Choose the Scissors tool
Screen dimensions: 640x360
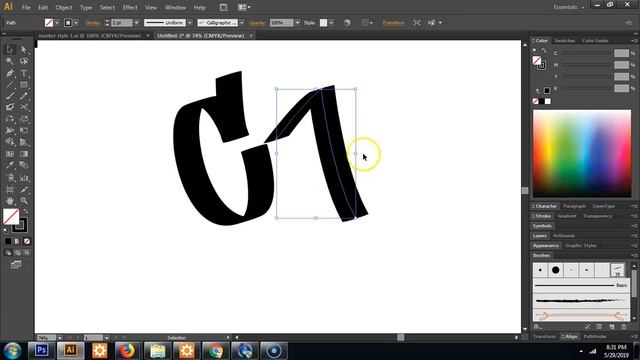pyautogui.click(x=24, y=107)
